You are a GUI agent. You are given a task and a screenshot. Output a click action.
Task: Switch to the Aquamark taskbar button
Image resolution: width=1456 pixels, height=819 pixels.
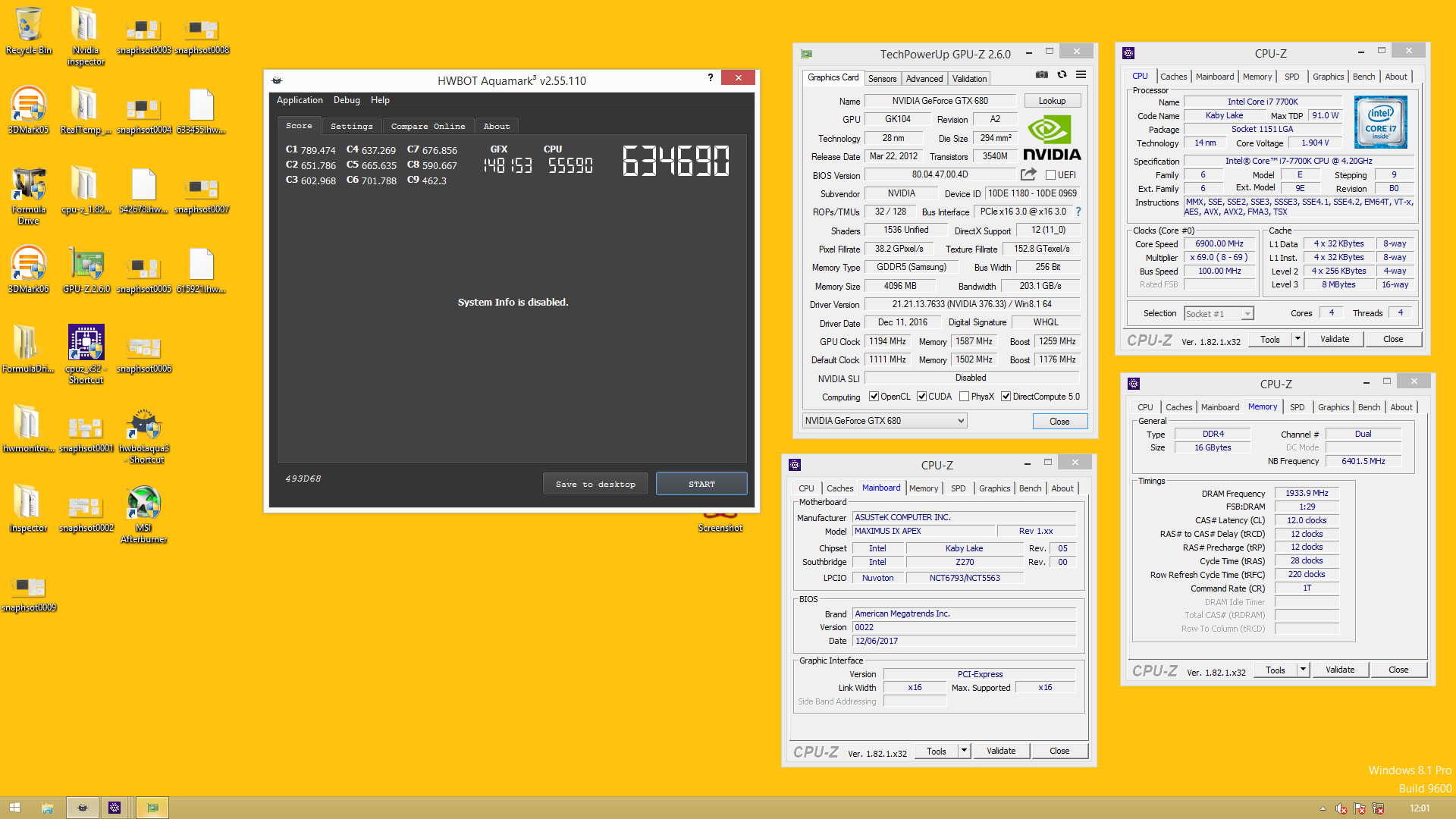82,808
